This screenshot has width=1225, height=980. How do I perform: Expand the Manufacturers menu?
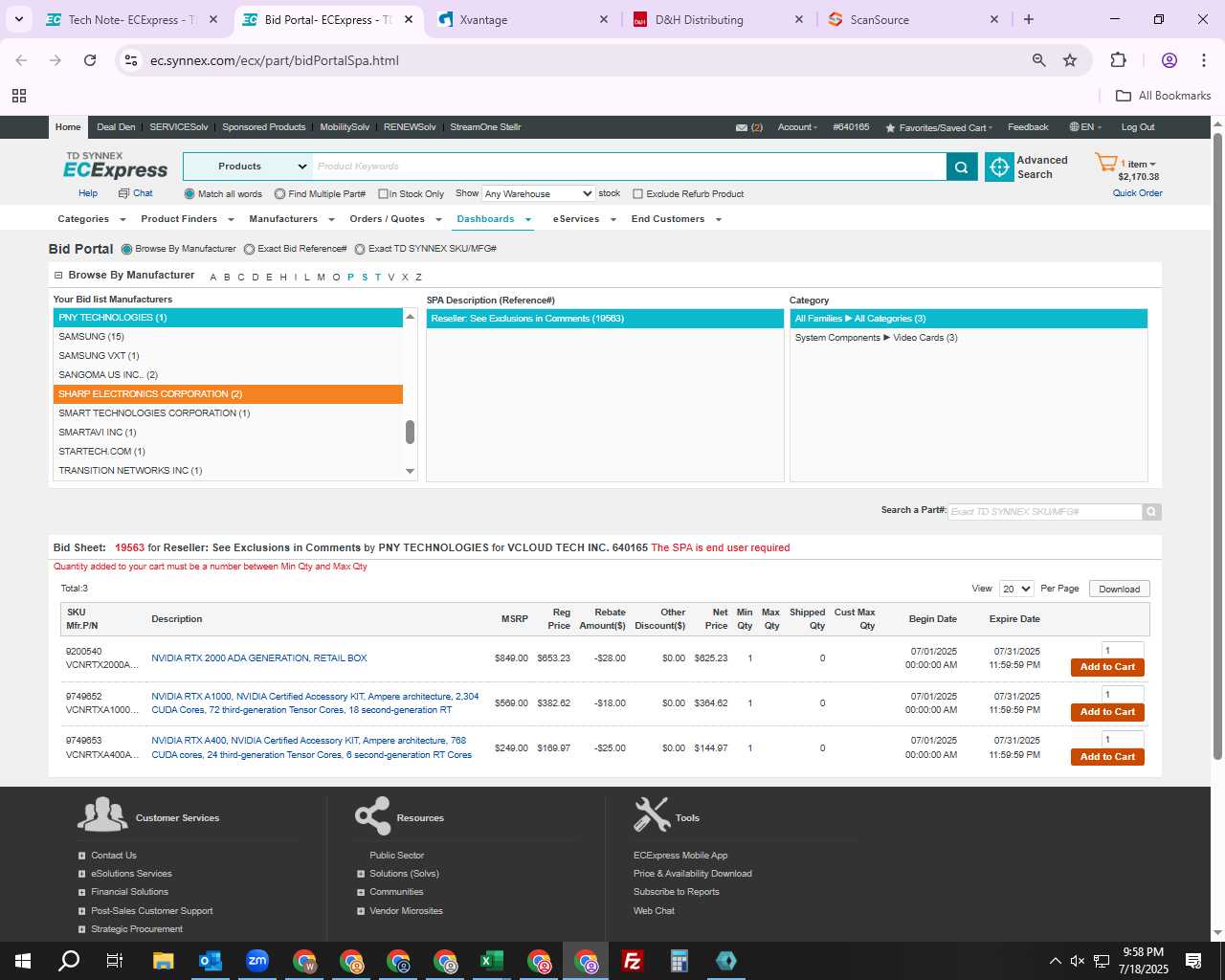(x=291, y=219)
